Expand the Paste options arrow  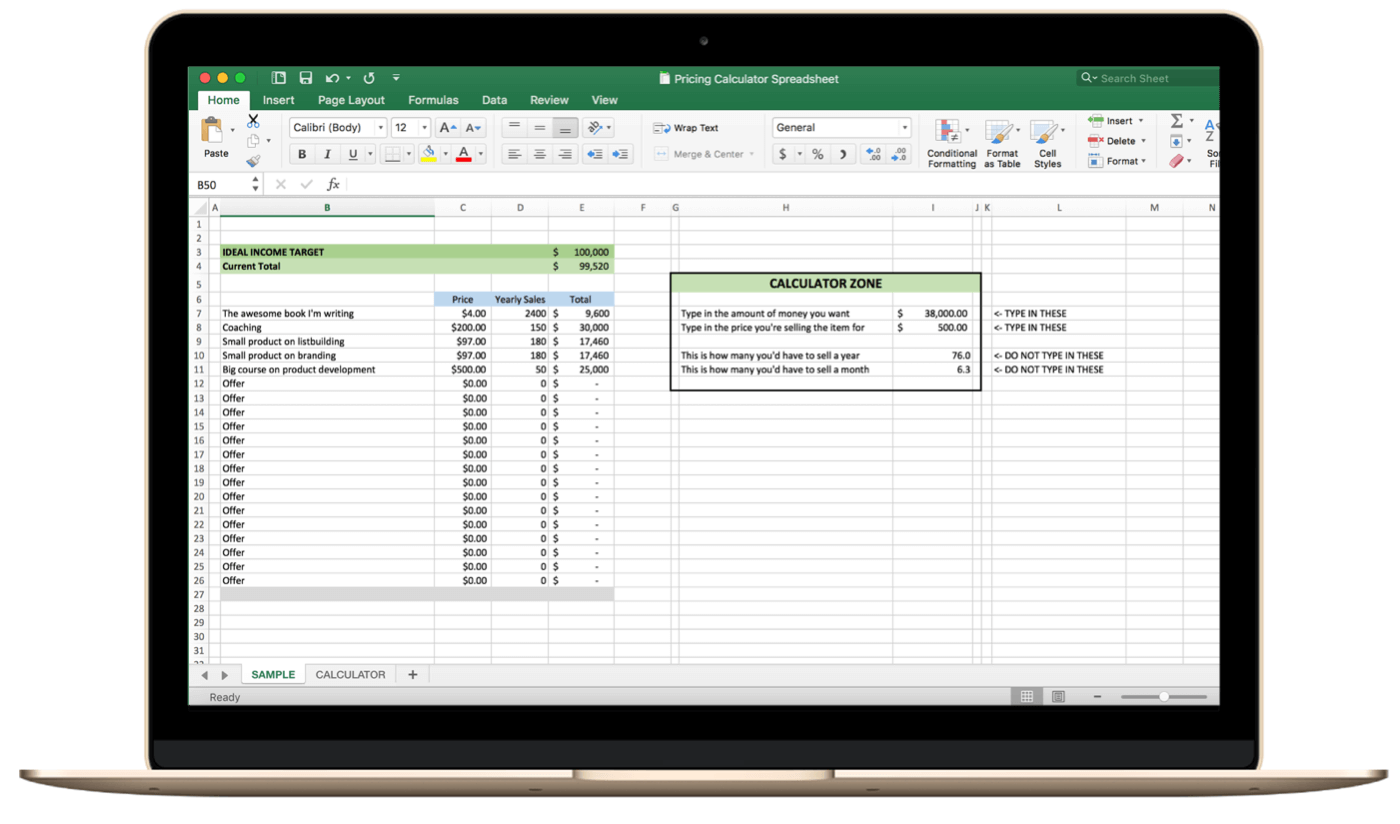pyautogui.click(x=232, y=131)
